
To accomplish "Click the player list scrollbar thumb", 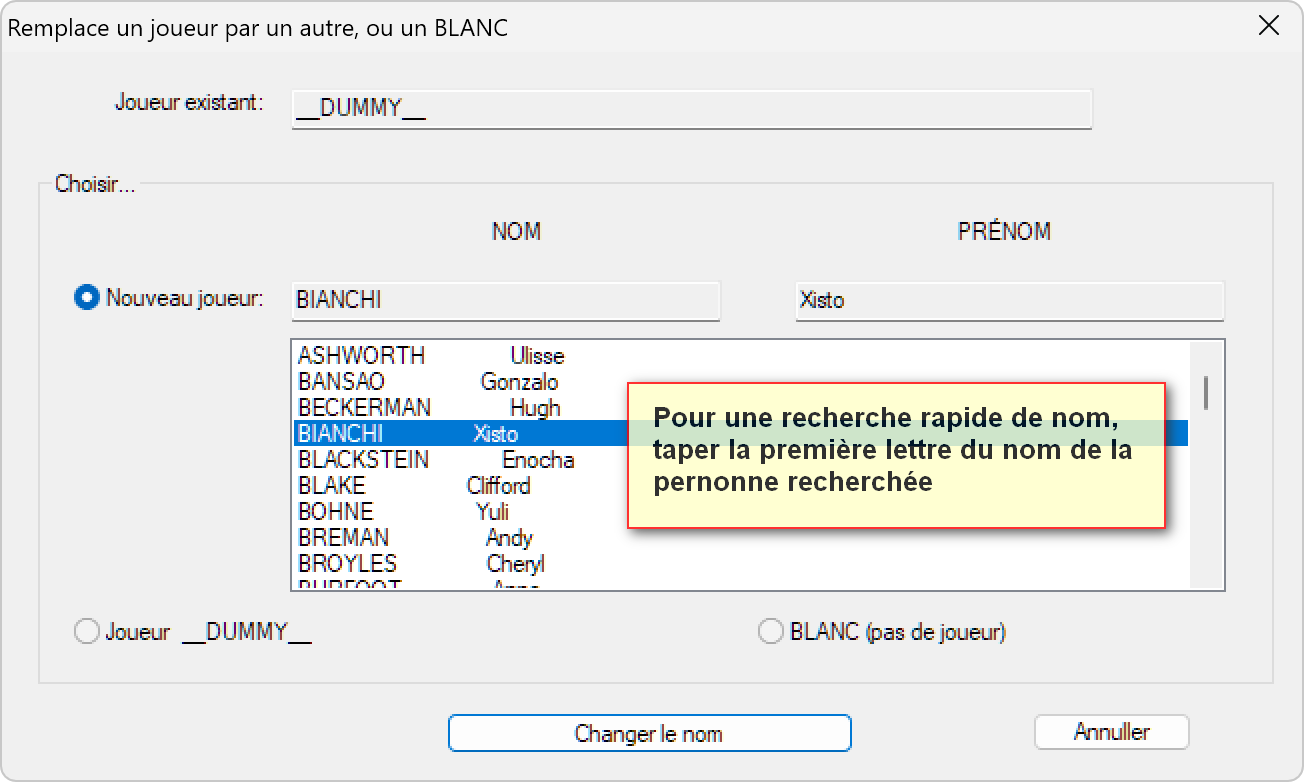I will pyautogui.click(x=1206, y=392).
